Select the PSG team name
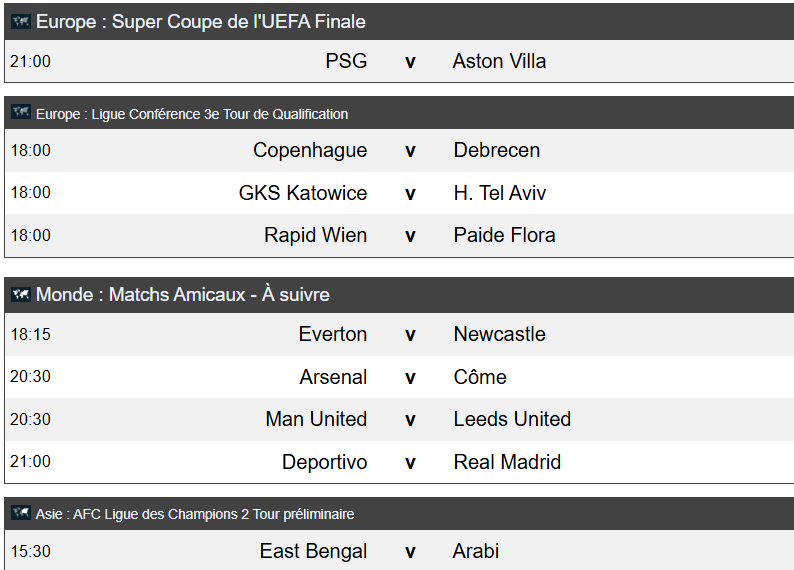 pos(346,61)
